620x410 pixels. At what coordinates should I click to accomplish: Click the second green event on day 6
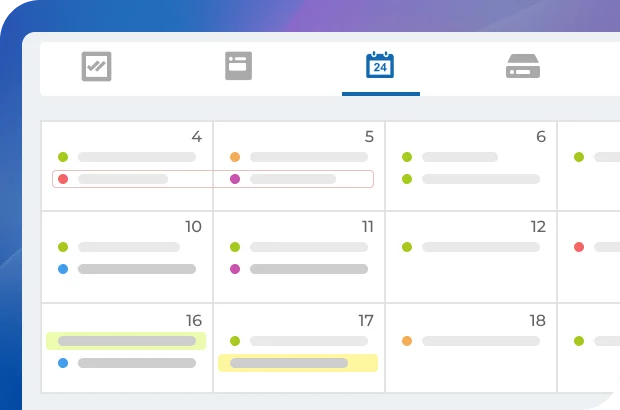point(480,179)
